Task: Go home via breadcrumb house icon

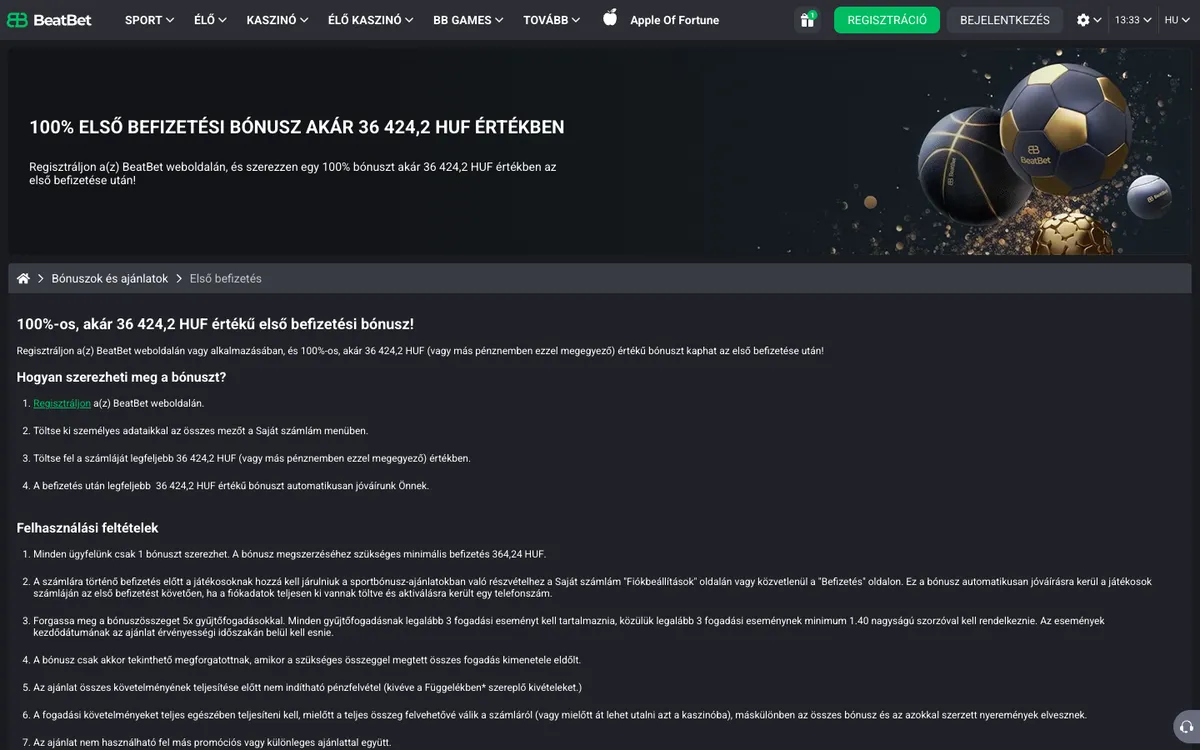Action: (23, 278)
